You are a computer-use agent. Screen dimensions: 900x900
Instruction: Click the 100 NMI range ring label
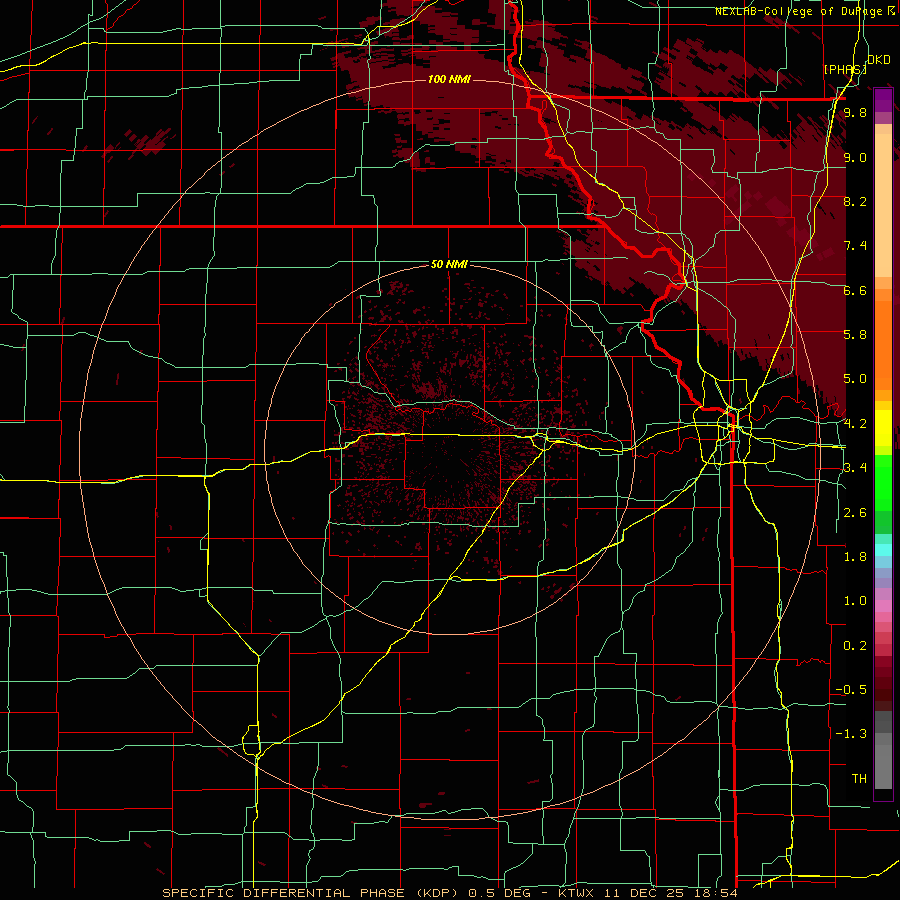[x=449, y=79]
